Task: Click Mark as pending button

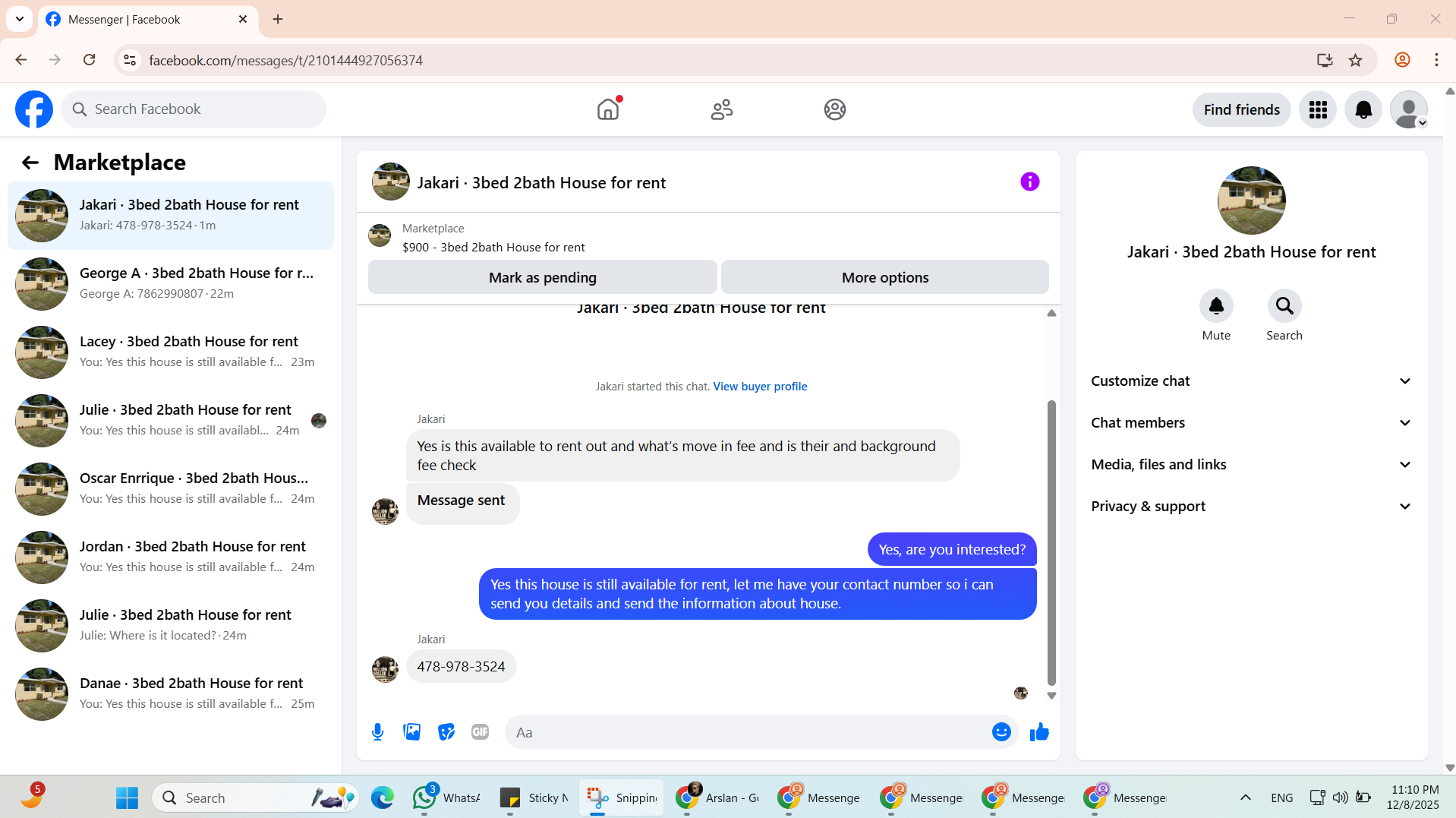Action: point(543,277)
